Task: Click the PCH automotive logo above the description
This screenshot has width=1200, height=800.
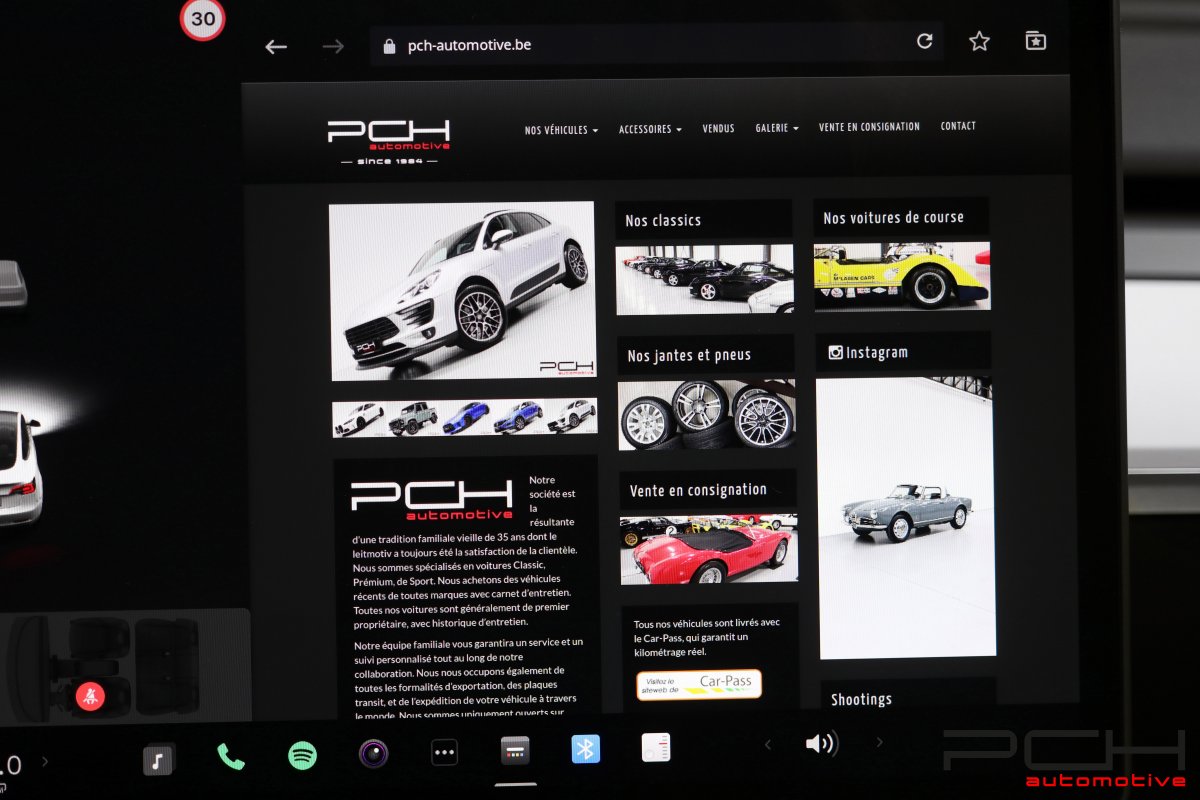Action: (x=432, y=500)
